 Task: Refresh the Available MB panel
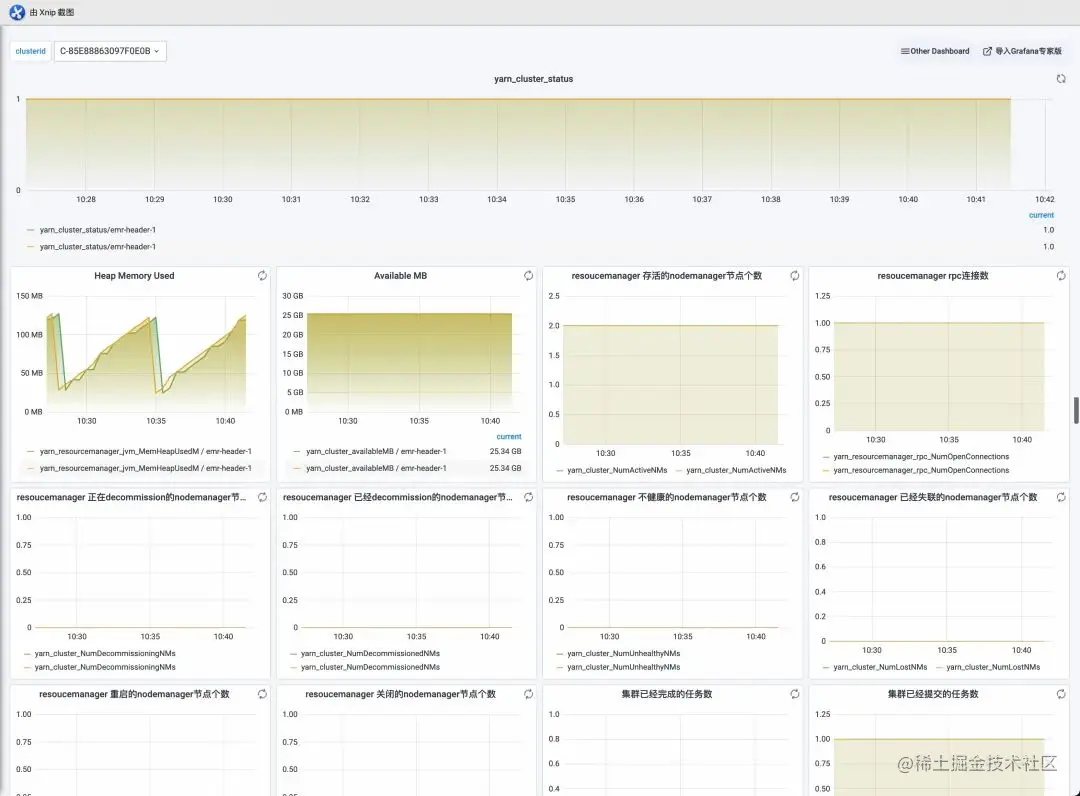(528, 275)
